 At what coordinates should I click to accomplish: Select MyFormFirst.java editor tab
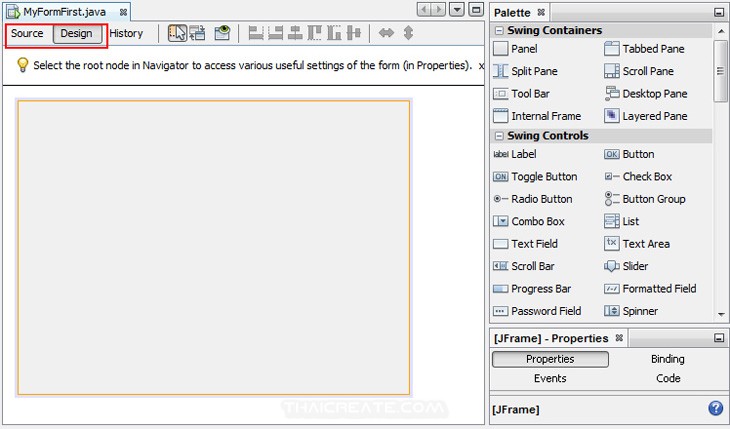(64, 12)
